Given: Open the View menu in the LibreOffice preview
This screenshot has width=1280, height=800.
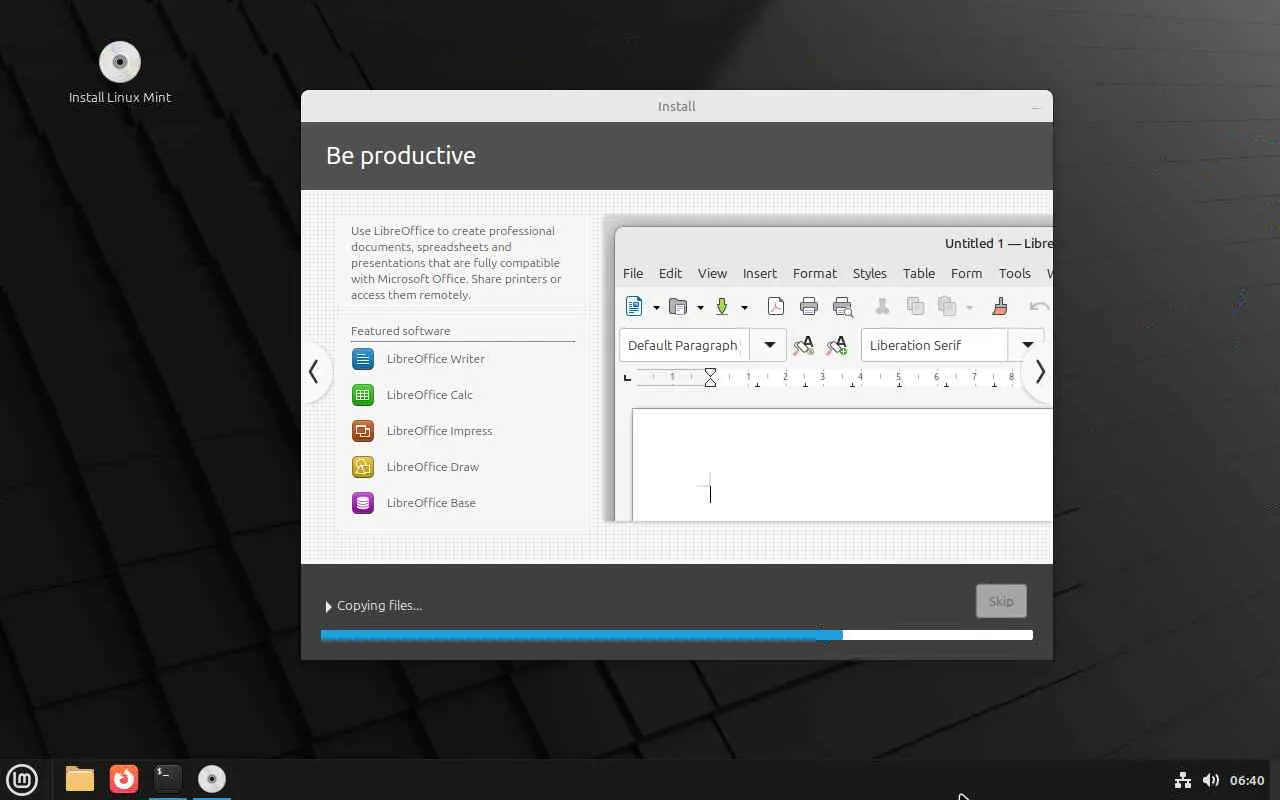Looking at the screenshot, I should coord(712,273).
